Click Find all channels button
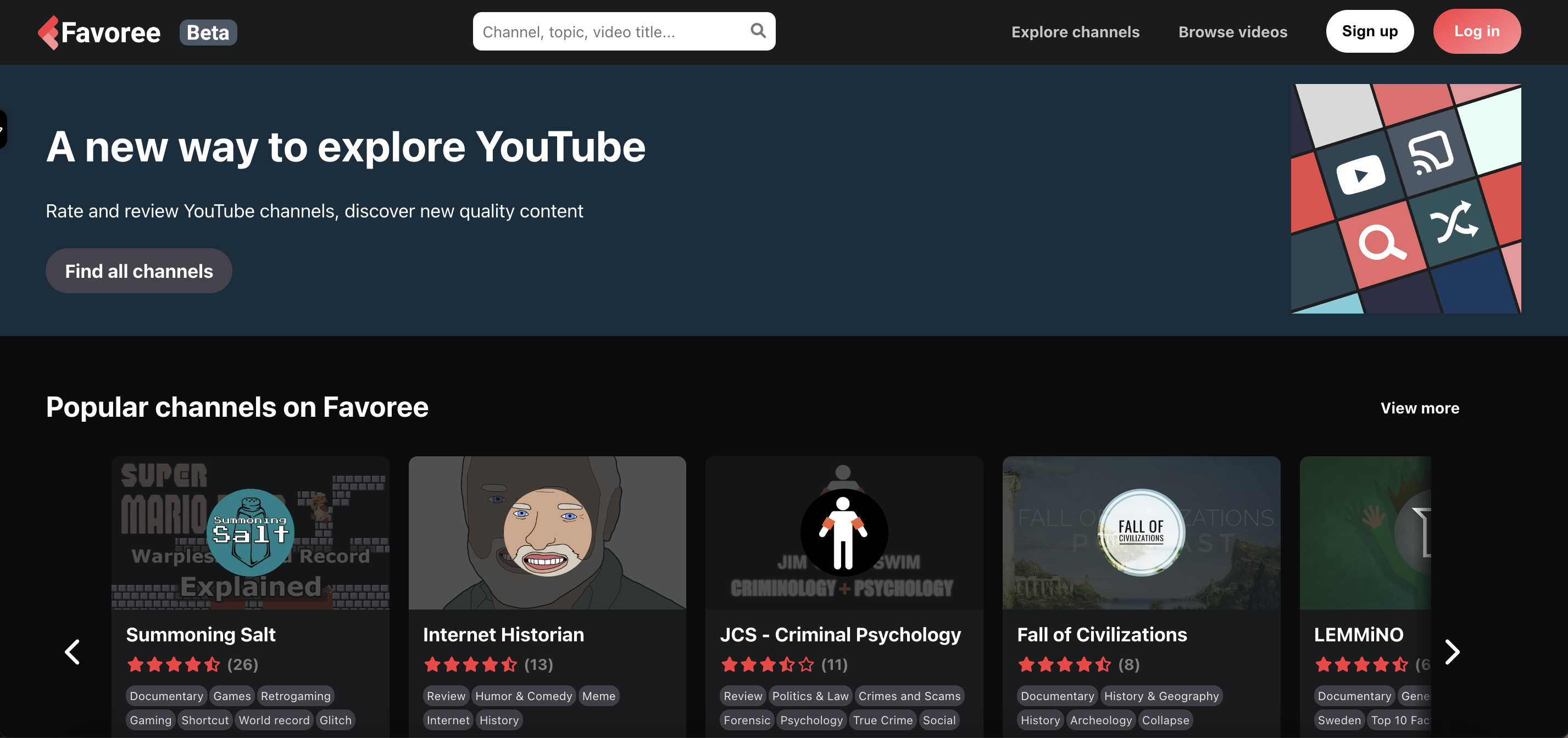 point(139,271)
